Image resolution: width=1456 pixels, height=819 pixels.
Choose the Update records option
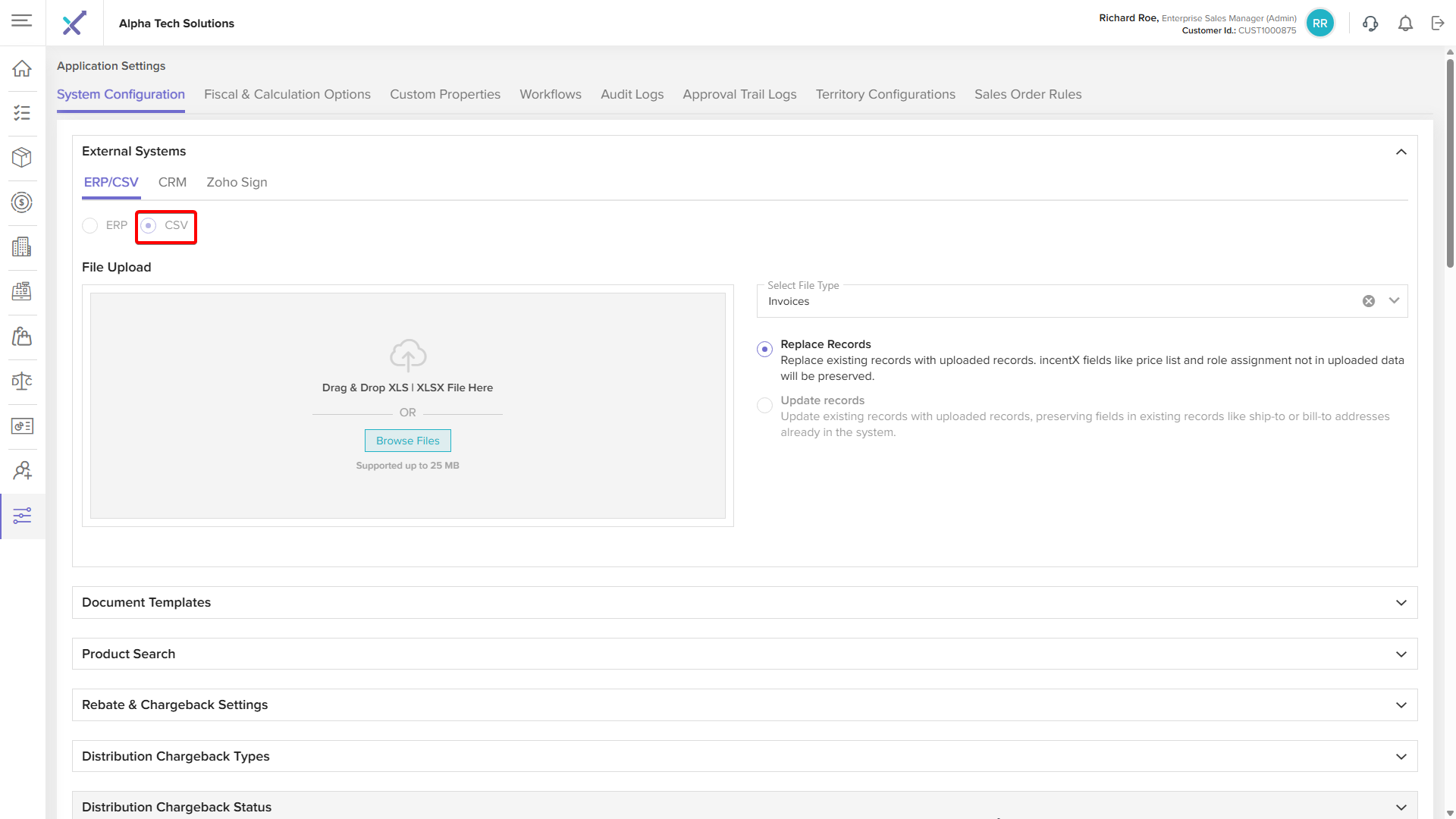pos(764,405)
